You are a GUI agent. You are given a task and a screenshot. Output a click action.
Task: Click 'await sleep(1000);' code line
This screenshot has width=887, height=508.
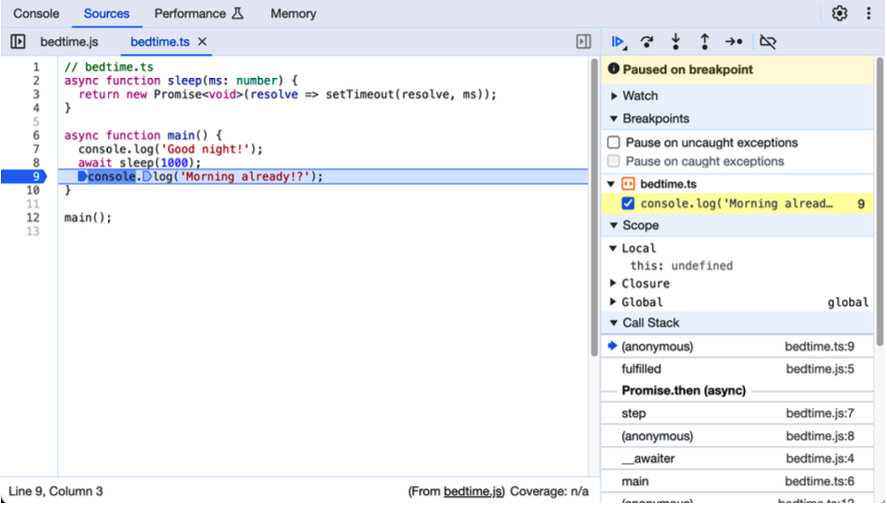[140, 163]
